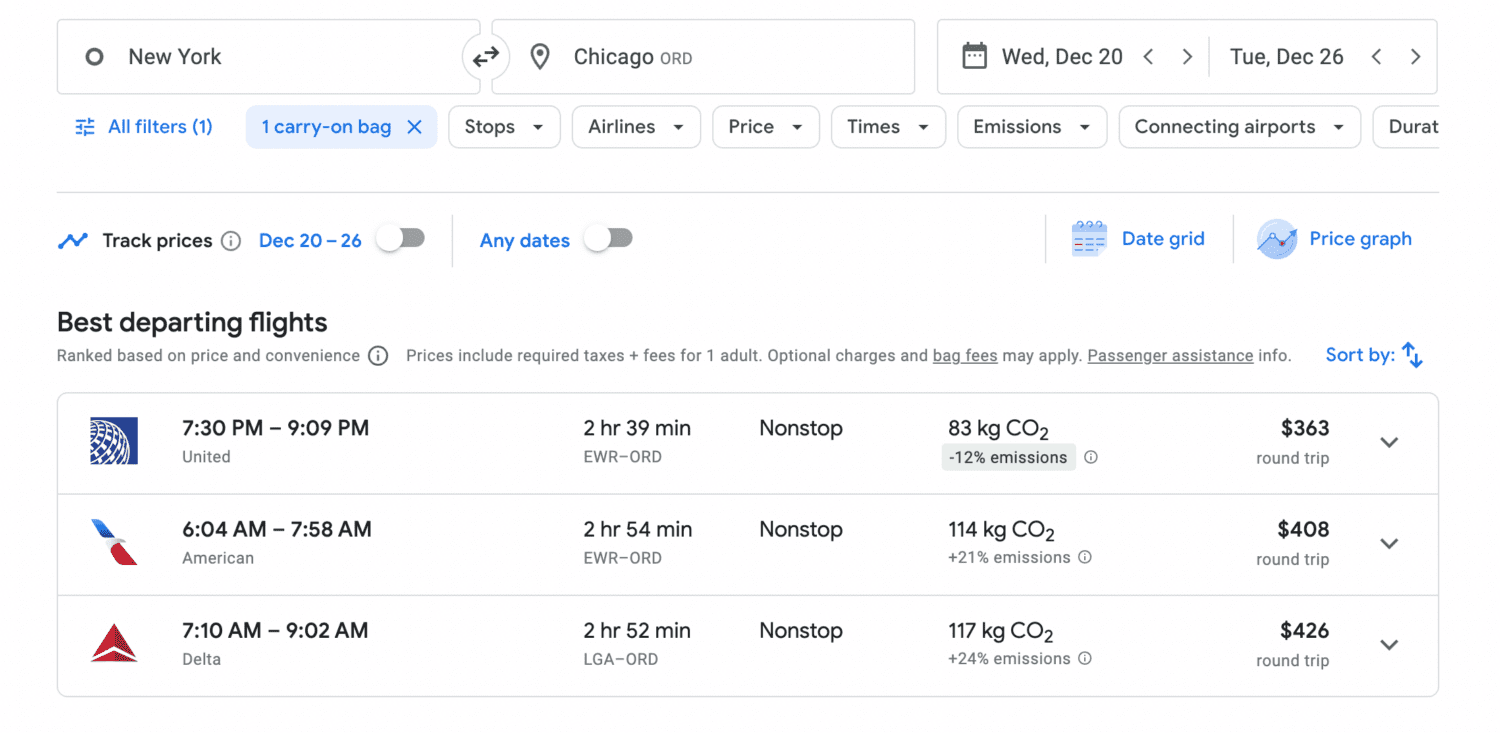Expand the American flight details
This screenshot has height=733, width=1500.
(1389, 543)
